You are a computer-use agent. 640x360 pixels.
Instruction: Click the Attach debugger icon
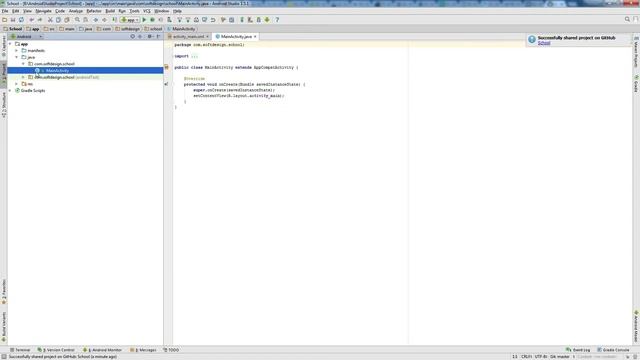point(169,20)
